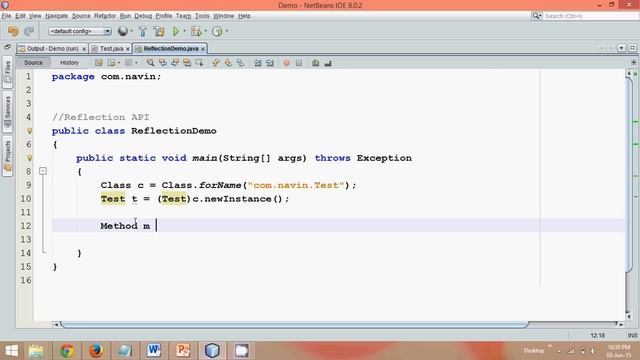This screenshot has height=360, width=640.
Task: Open dropdown arrow beside globe browser icon
Action: tap(131, 31)
